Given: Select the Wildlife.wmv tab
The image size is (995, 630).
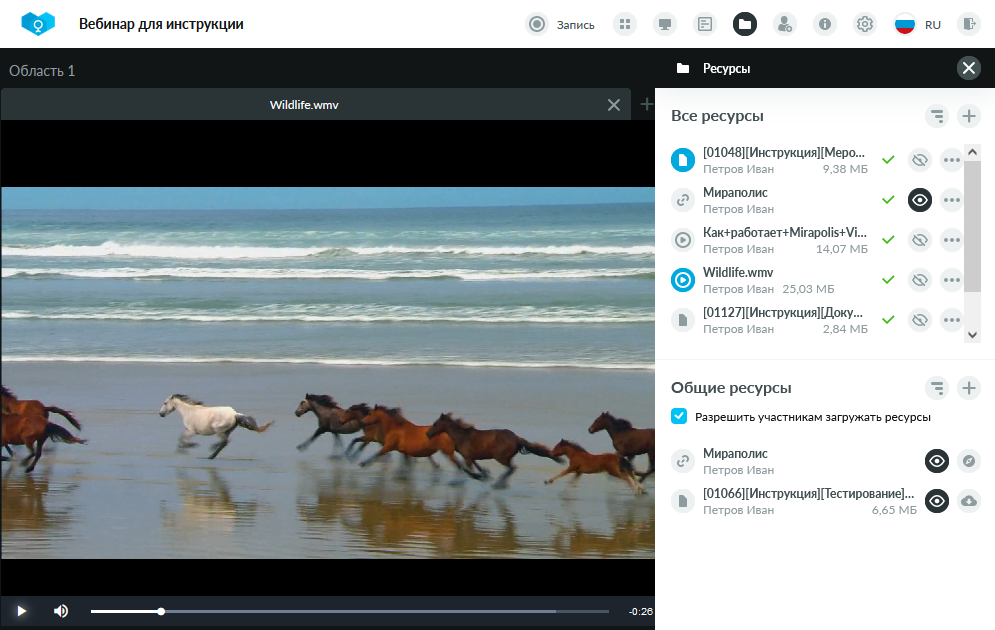Looking at the screenshot, I should (304, 105).
